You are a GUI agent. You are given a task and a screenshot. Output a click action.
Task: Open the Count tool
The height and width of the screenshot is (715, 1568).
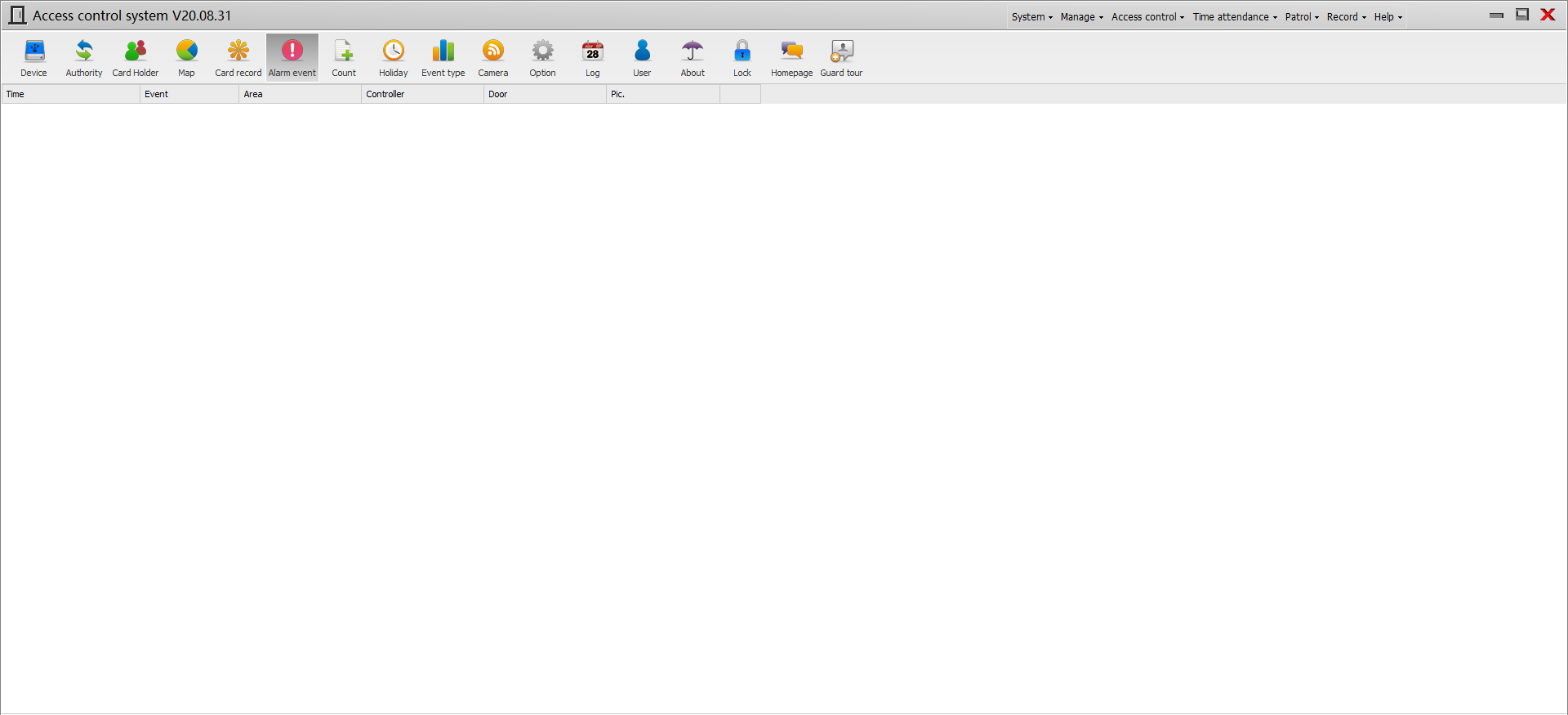click(344, 57)
